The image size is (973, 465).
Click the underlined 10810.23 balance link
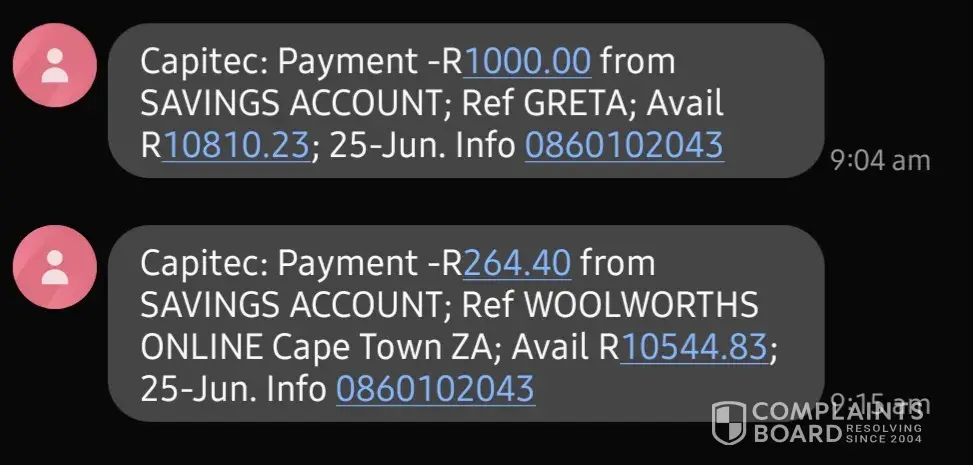pyautogui.click(x=235, y=145)
